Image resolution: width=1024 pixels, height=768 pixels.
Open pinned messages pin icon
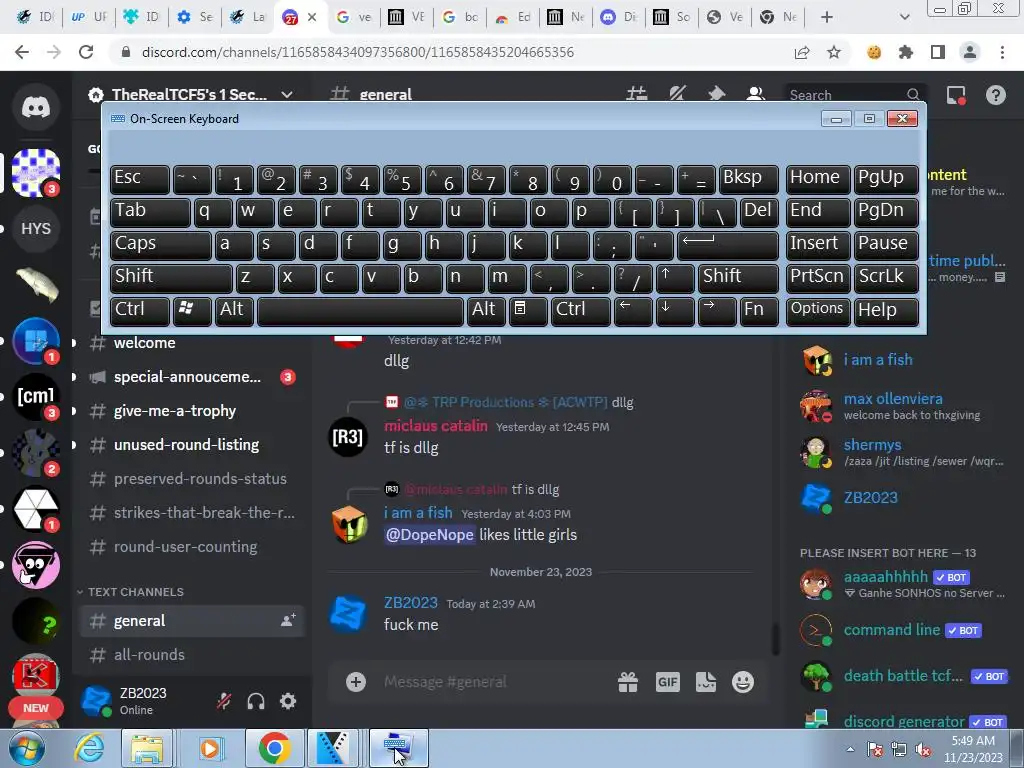point(716,95)
